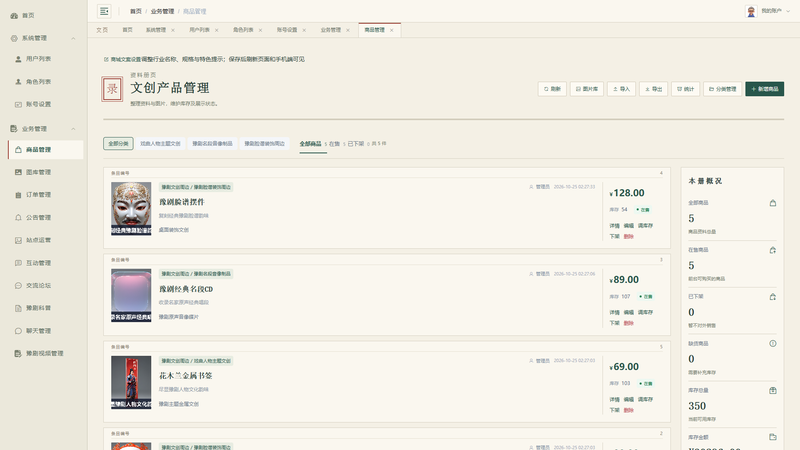Open 角色列表 in the sidebar
Viewport: 800px width, 450px height.
pyautogui.click(x=38, y=82)
